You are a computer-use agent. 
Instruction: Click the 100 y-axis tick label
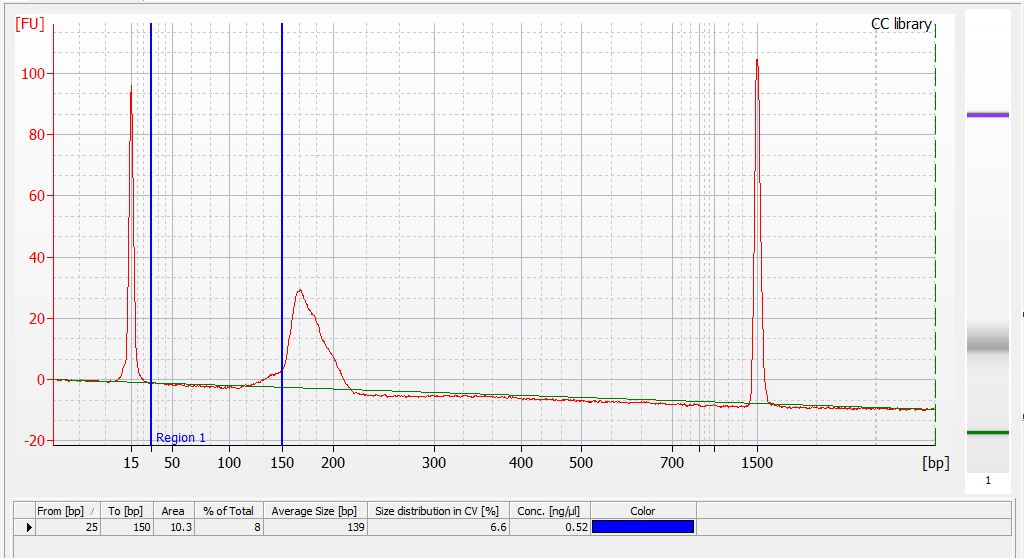pos(33,74)
